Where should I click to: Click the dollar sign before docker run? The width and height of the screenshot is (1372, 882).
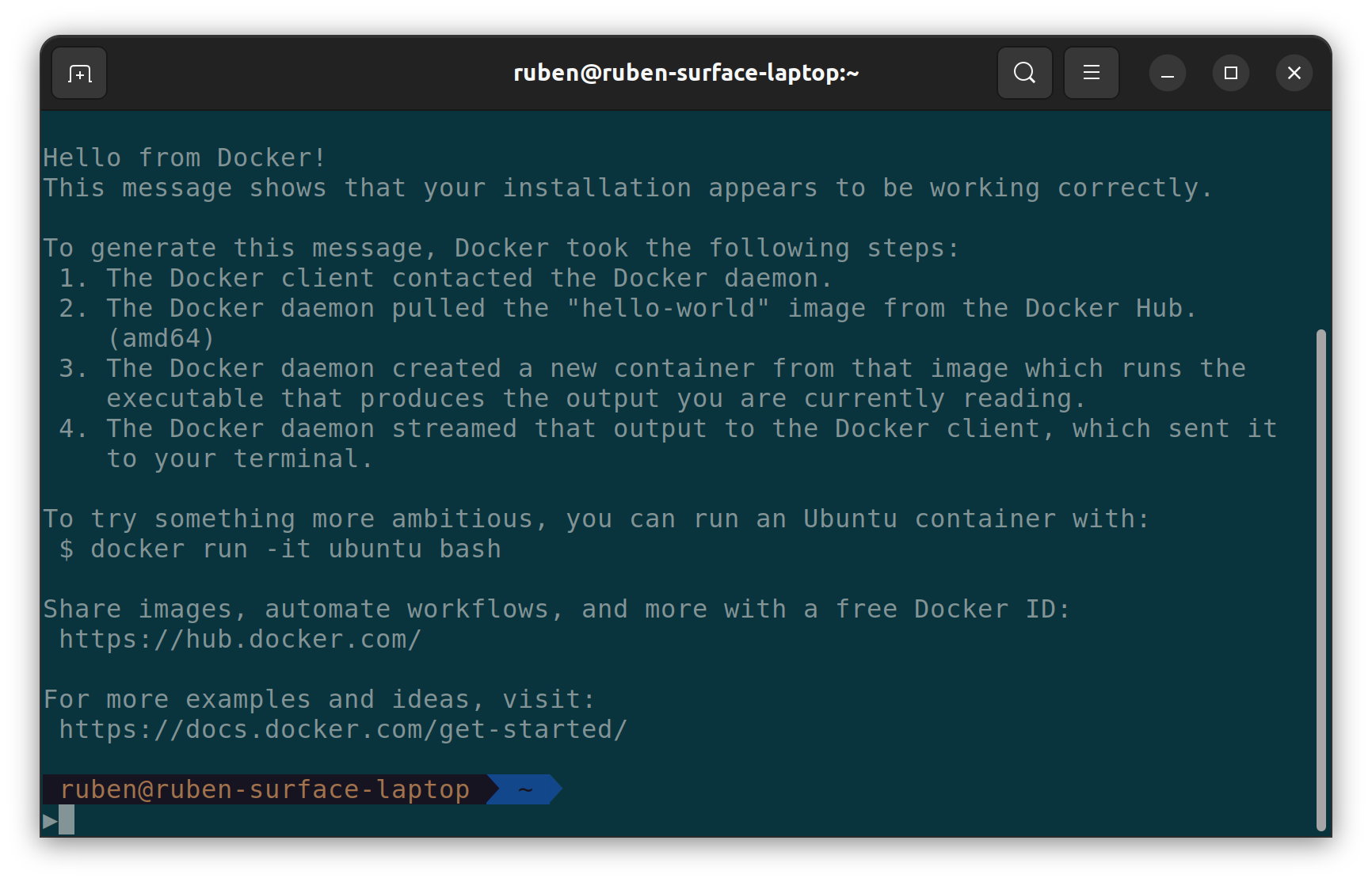coord(67,549)
